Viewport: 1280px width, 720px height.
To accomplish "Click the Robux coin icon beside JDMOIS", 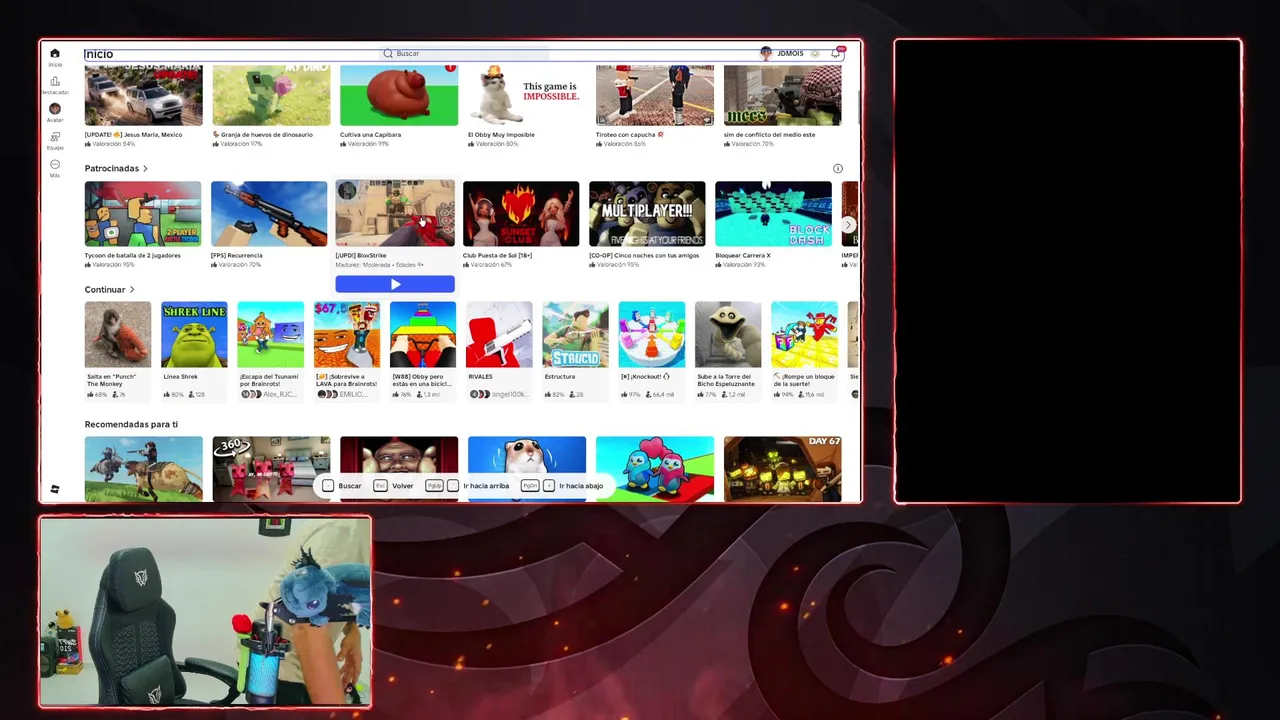I will [x=815, y=54].
